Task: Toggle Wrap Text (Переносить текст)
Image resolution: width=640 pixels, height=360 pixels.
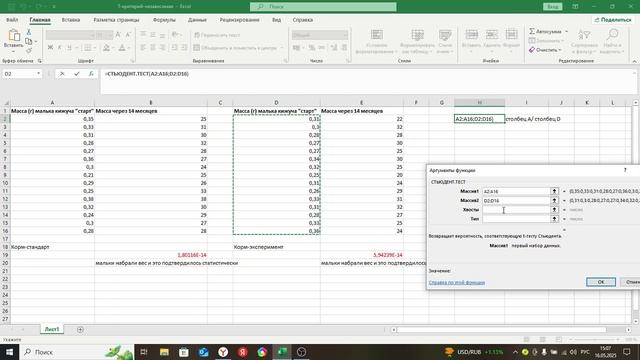Action: click(x=217, y=35)
